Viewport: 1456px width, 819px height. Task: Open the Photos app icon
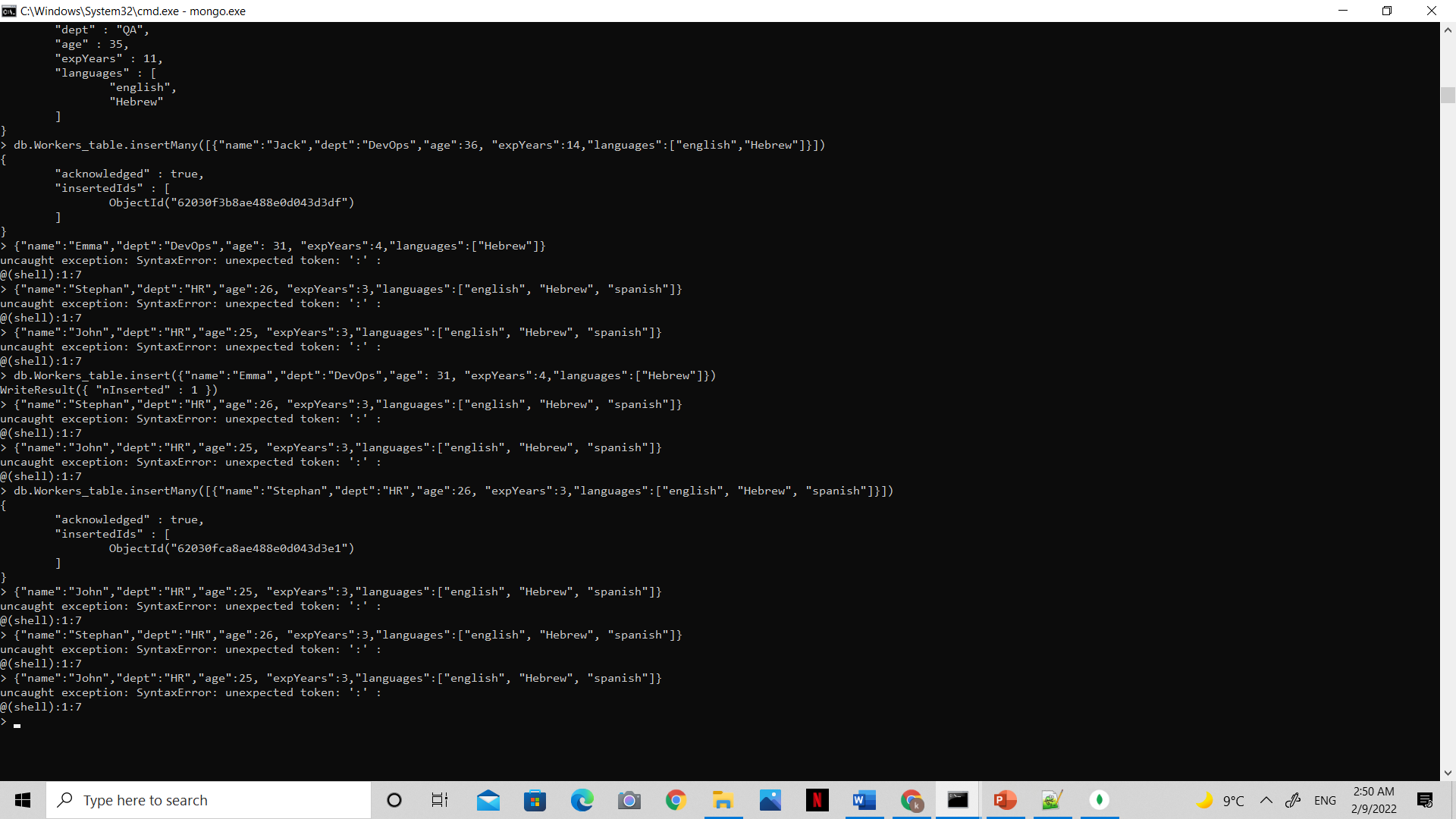tap(770, 800)
